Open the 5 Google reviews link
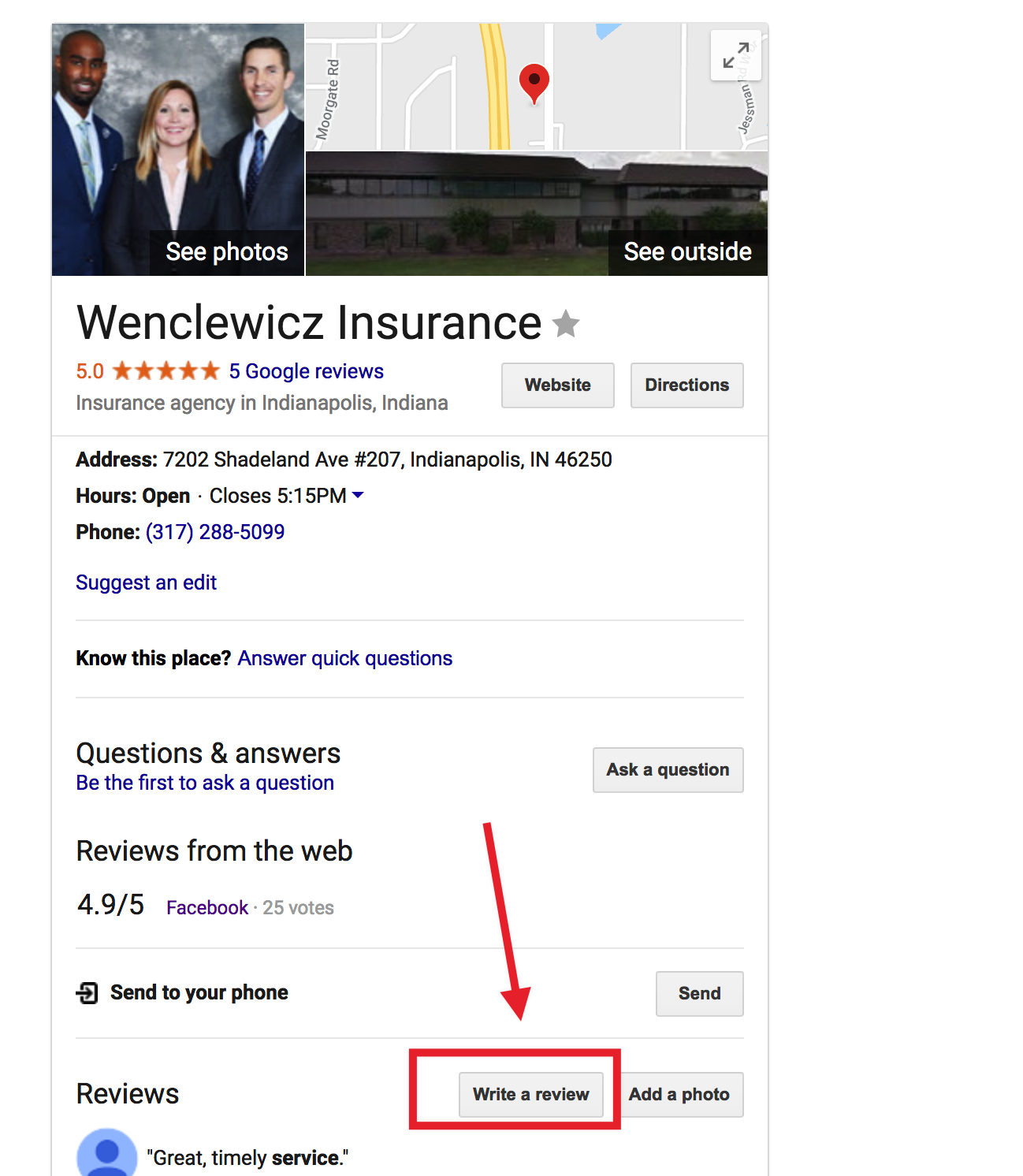This screenshot has height=1176, width=1023. point(307,371)
